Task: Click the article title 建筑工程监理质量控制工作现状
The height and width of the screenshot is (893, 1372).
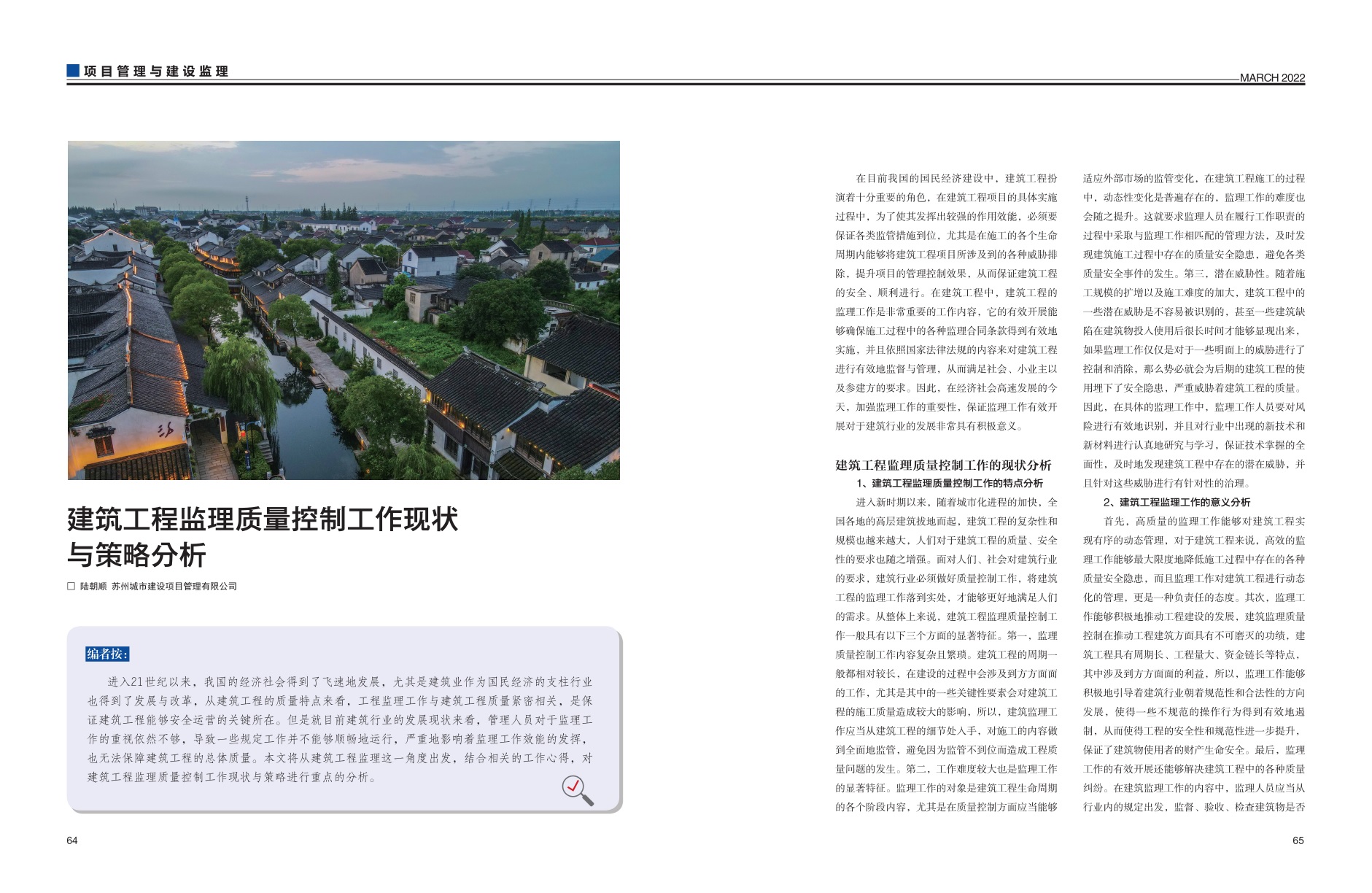Action: coord(263,519)
